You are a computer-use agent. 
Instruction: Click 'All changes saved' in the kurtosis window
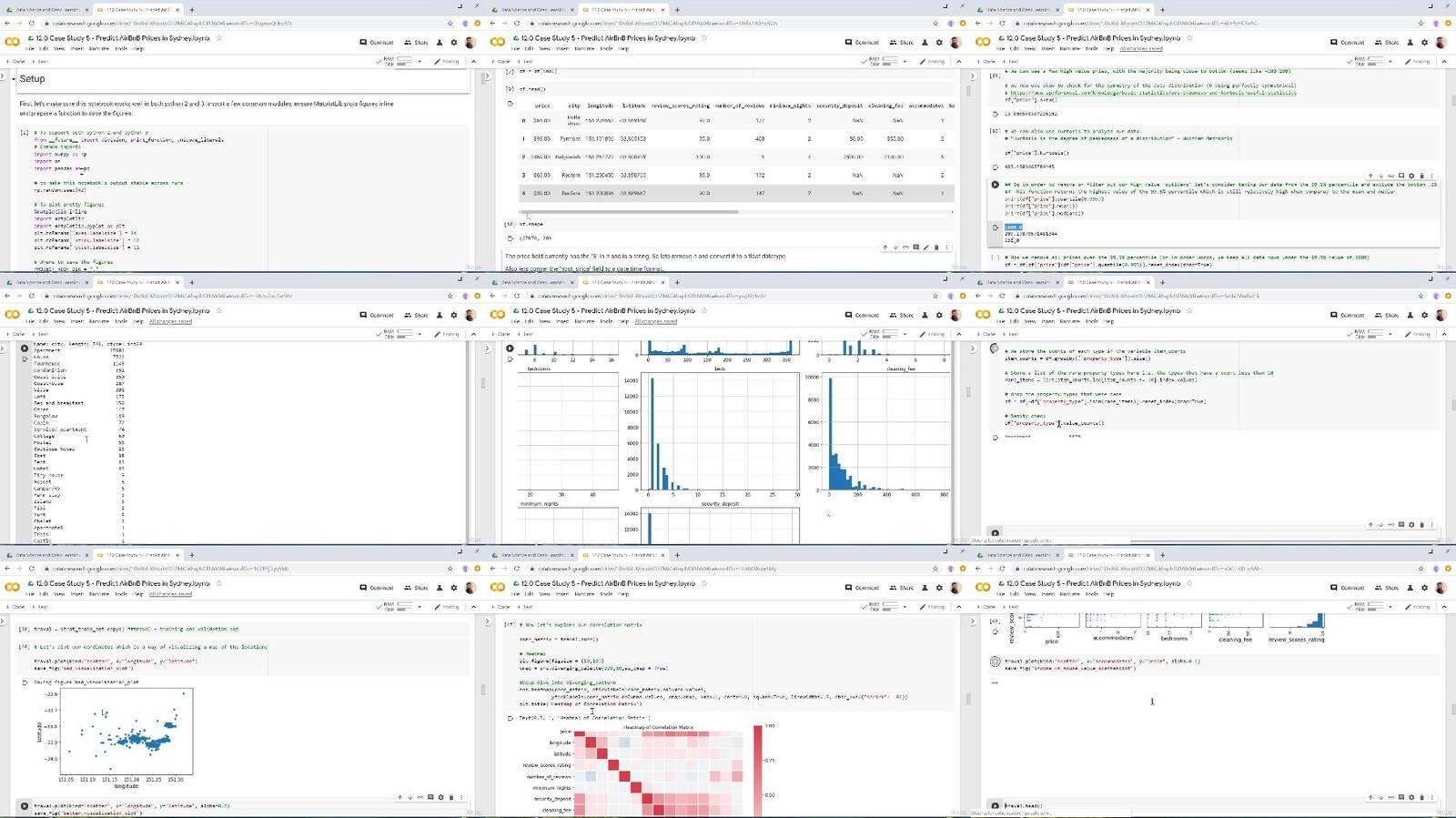(1141, 49)
